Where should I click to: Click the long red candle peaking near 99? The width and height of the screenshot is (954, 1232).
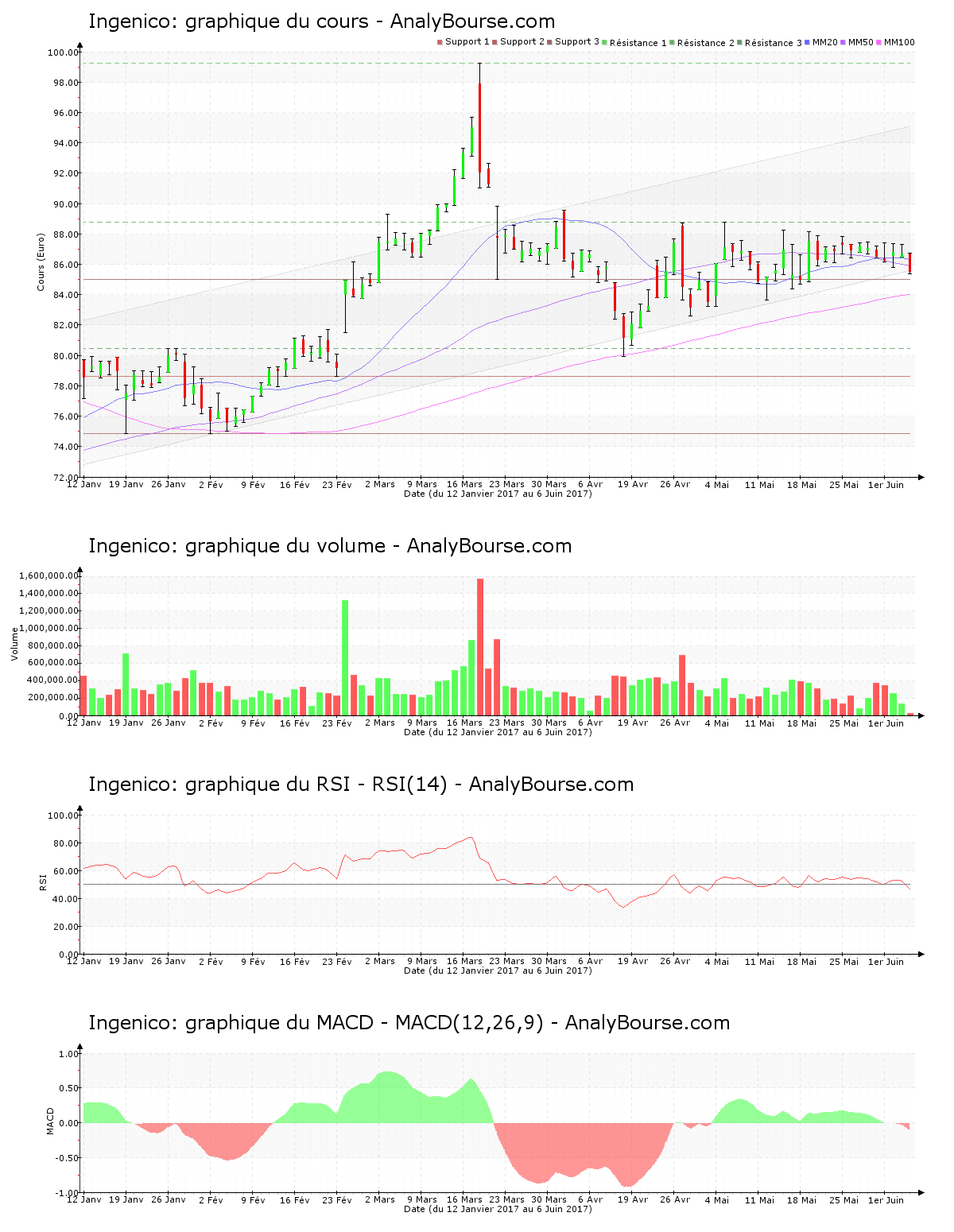coord(480,126)
